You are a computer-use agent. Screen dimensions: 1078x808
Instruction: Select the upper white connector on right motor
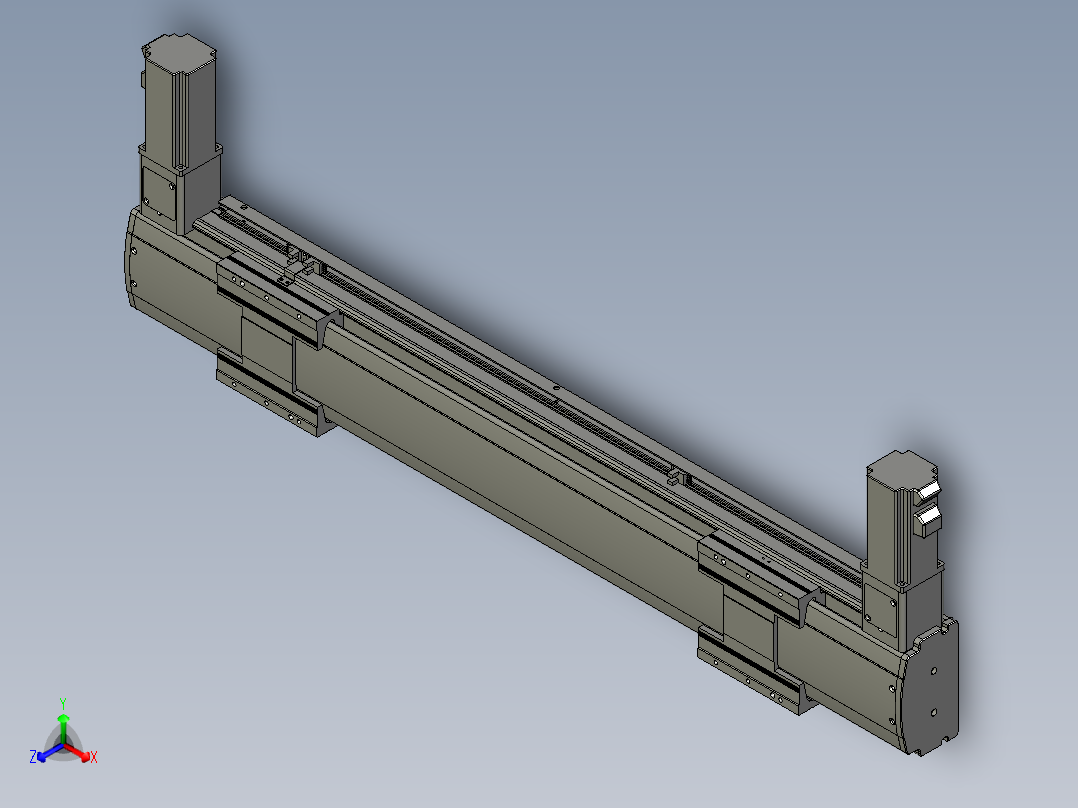[927, 492]
